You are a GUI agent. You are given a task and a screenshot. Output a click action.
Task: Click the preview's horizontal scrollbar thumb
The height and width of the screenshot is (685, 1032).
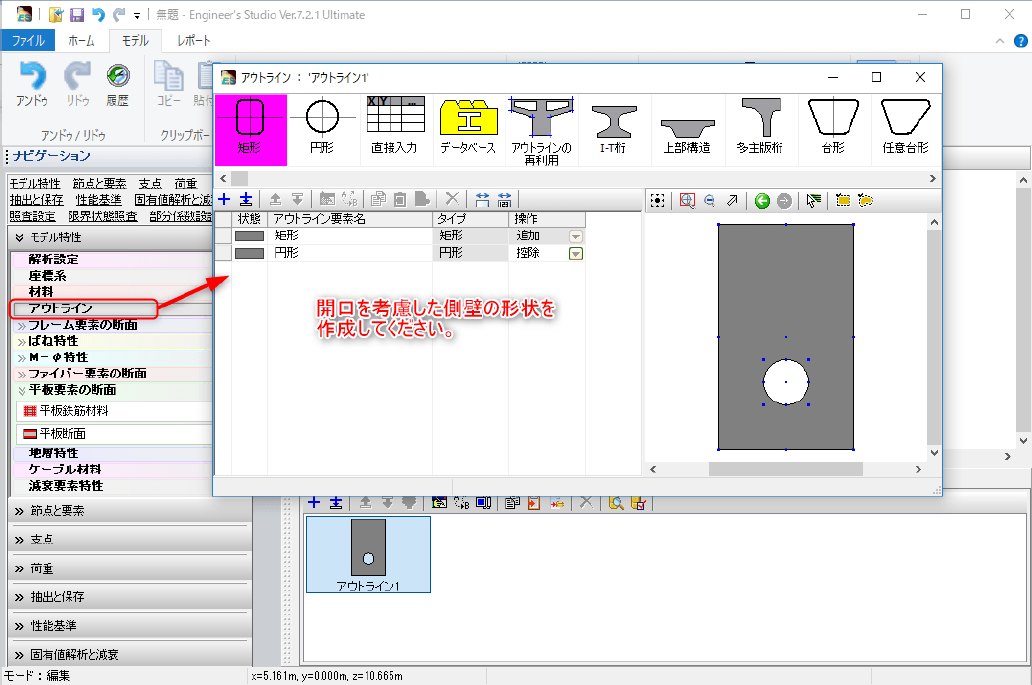pos(786,469)
